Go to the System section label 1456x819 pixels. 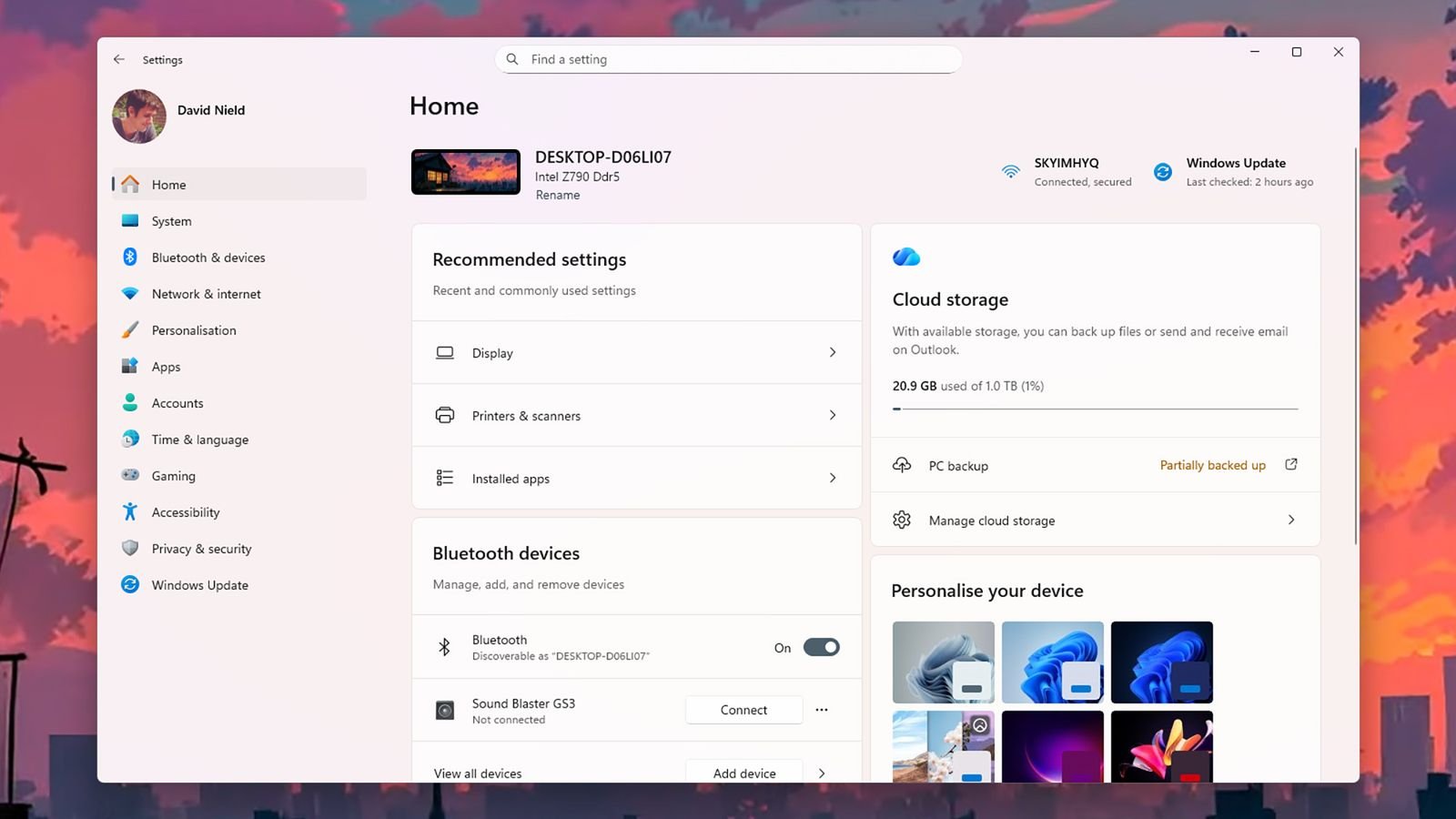point(171,221)
